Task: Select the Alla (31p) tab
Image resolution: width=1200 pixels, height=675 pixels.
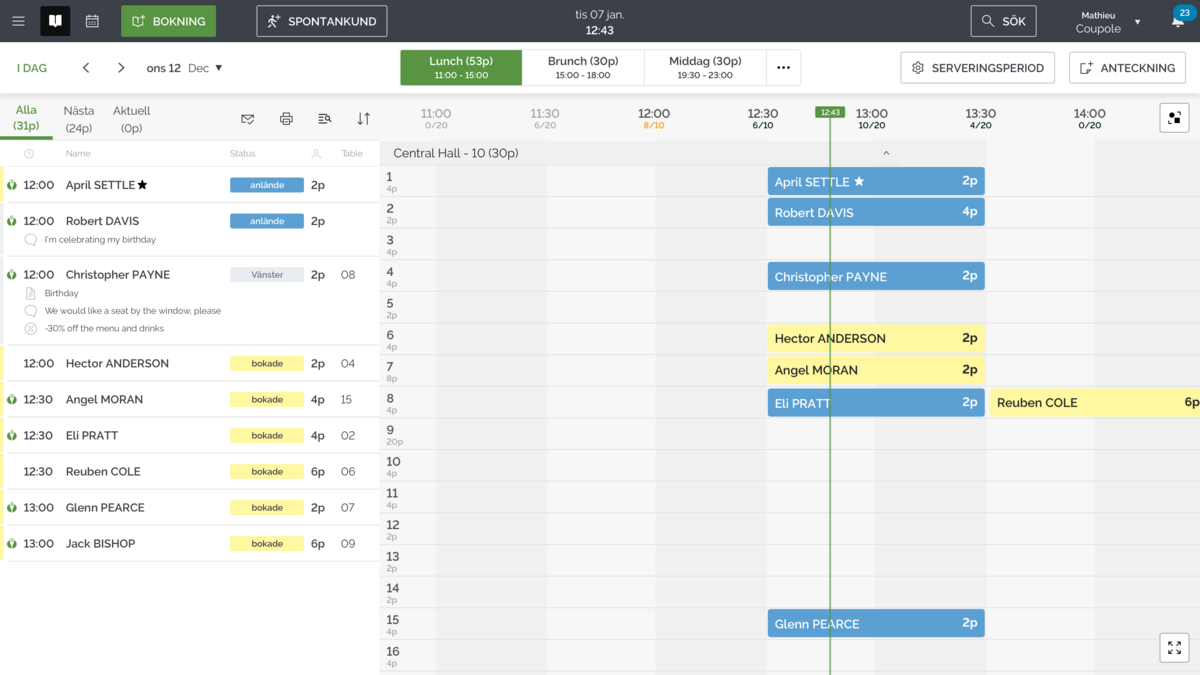Action: [26, 118]
